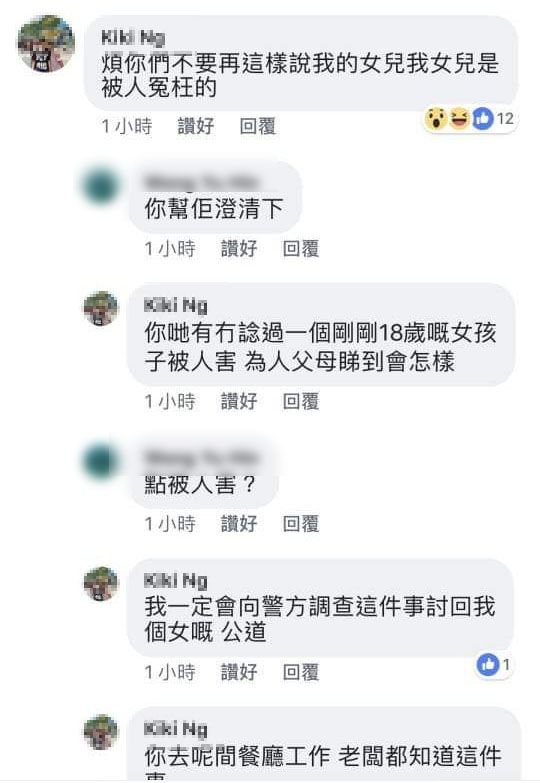Open avatar beside the 18歲 女孩子 reply
Viewport: 540px width, 783px height.
pos(101,309)
